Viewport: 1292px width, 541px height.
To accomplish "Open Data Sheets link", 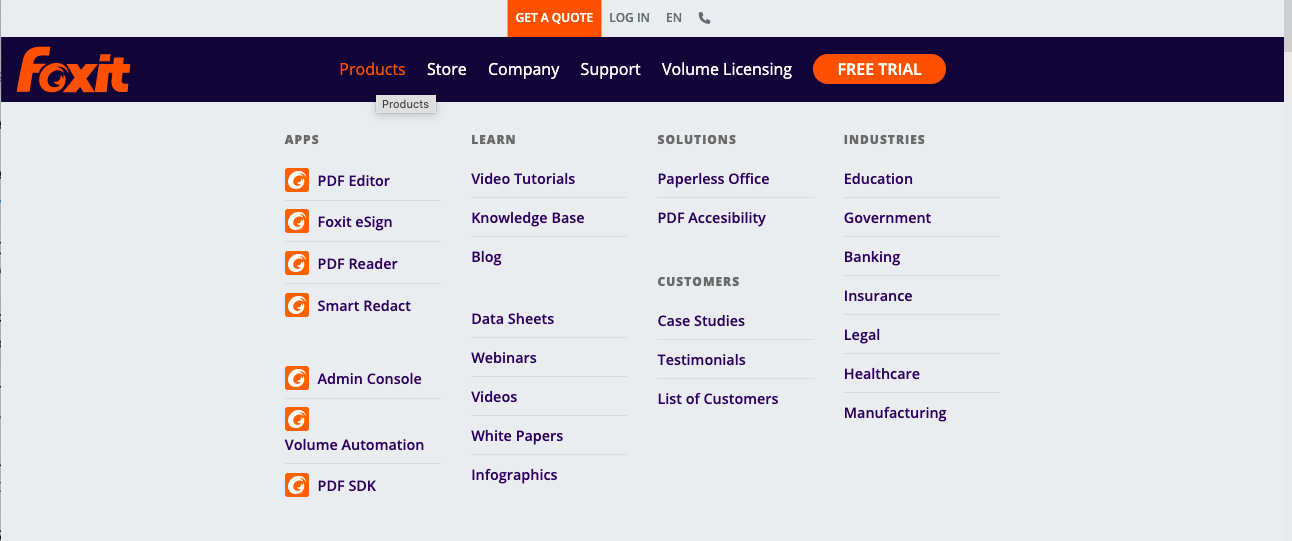I will 512,319.
